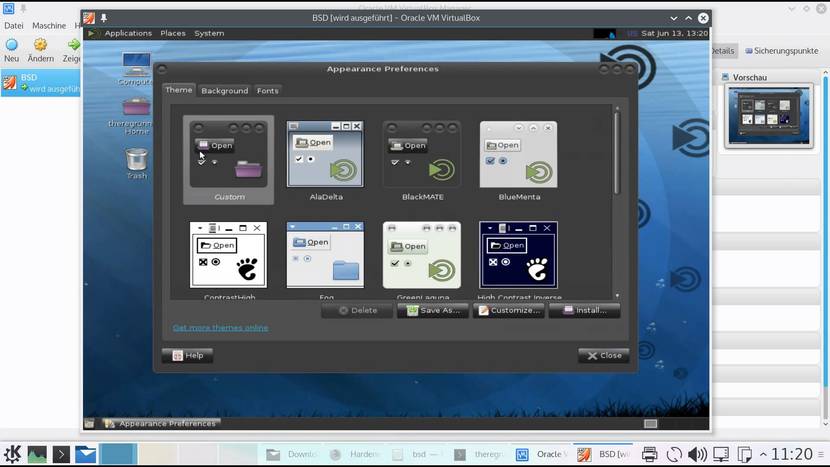
Task: Open Get more themes online link
Action: pos(220,328)
